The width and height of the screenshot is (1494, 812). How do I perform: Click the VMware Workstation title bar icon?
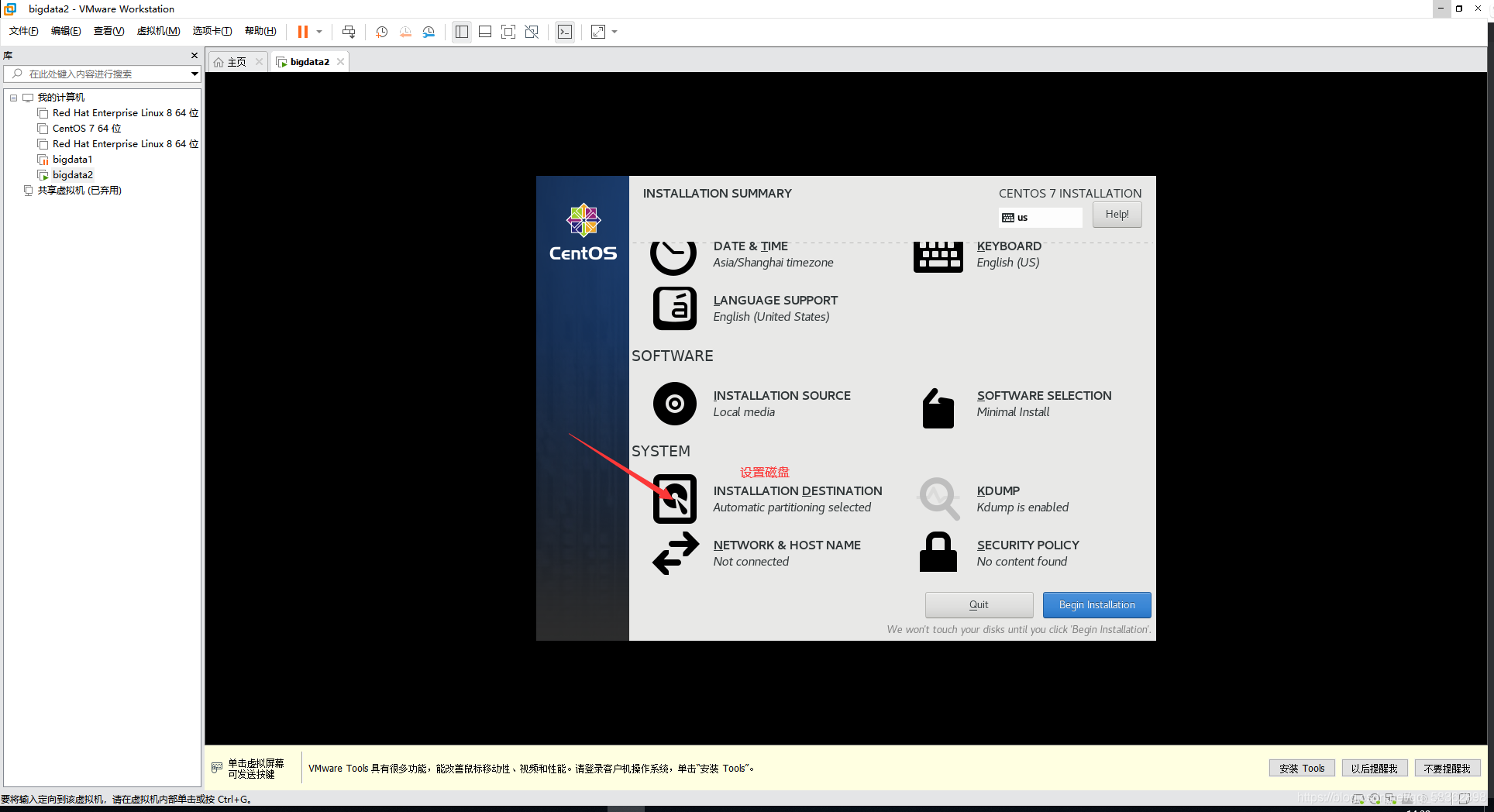click(11, 9)
